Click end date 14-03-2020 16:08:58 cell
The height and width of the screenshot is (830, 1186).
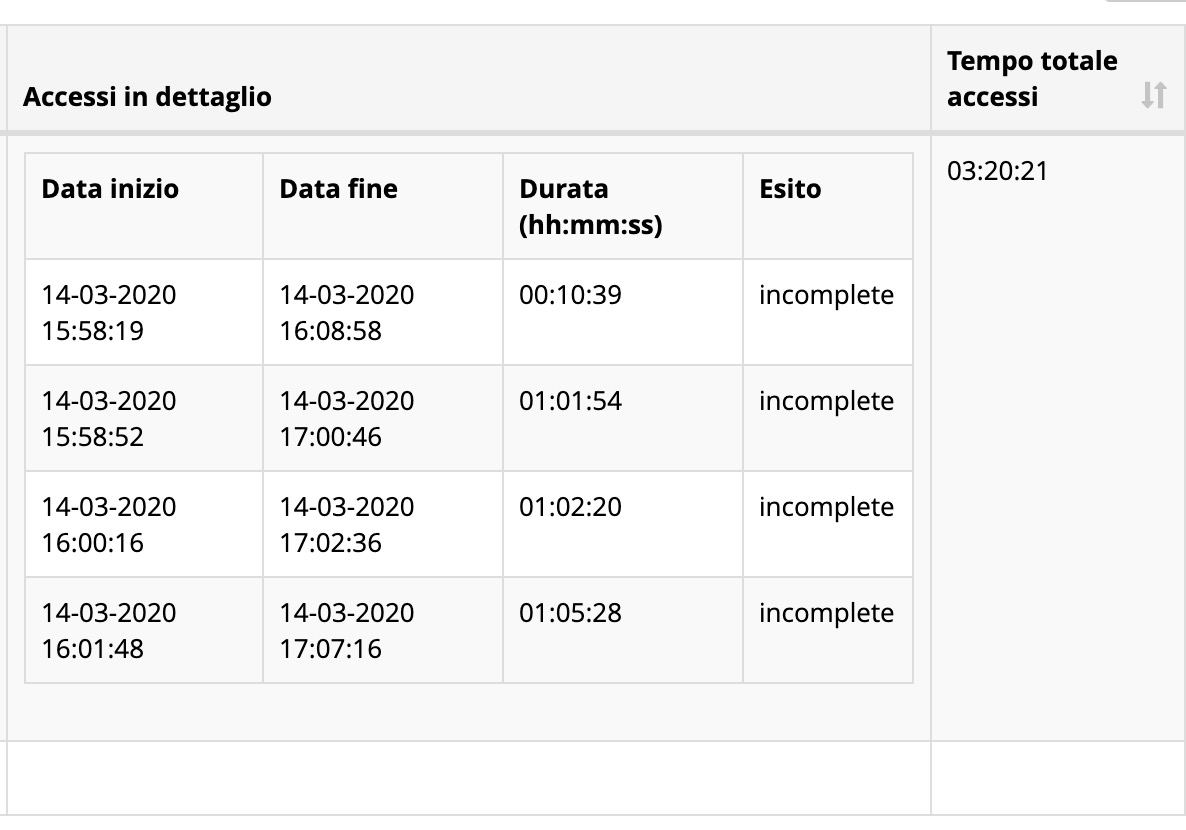coord(346,312)
